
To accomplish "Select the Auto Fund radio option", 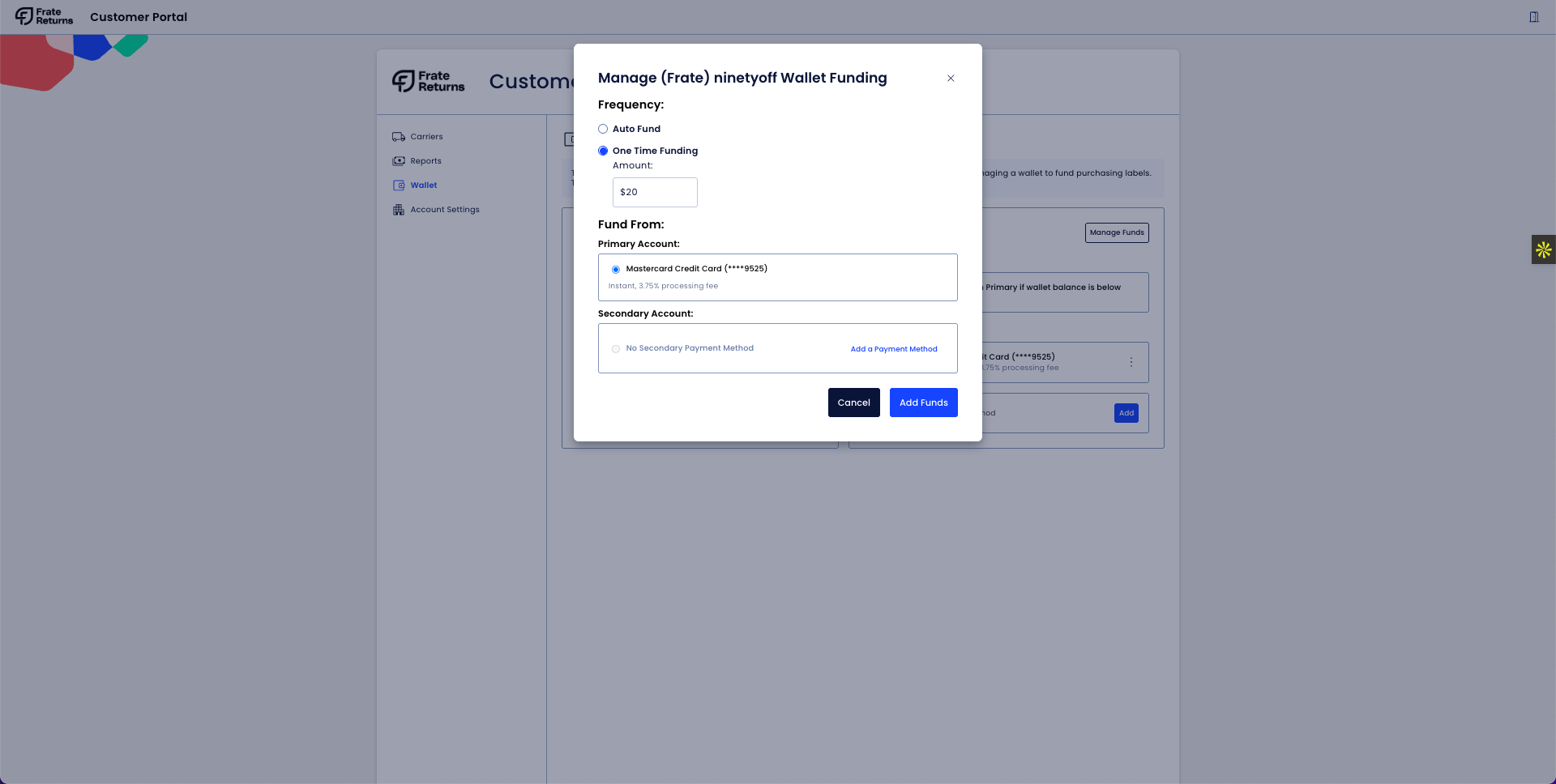I will 603,129.
